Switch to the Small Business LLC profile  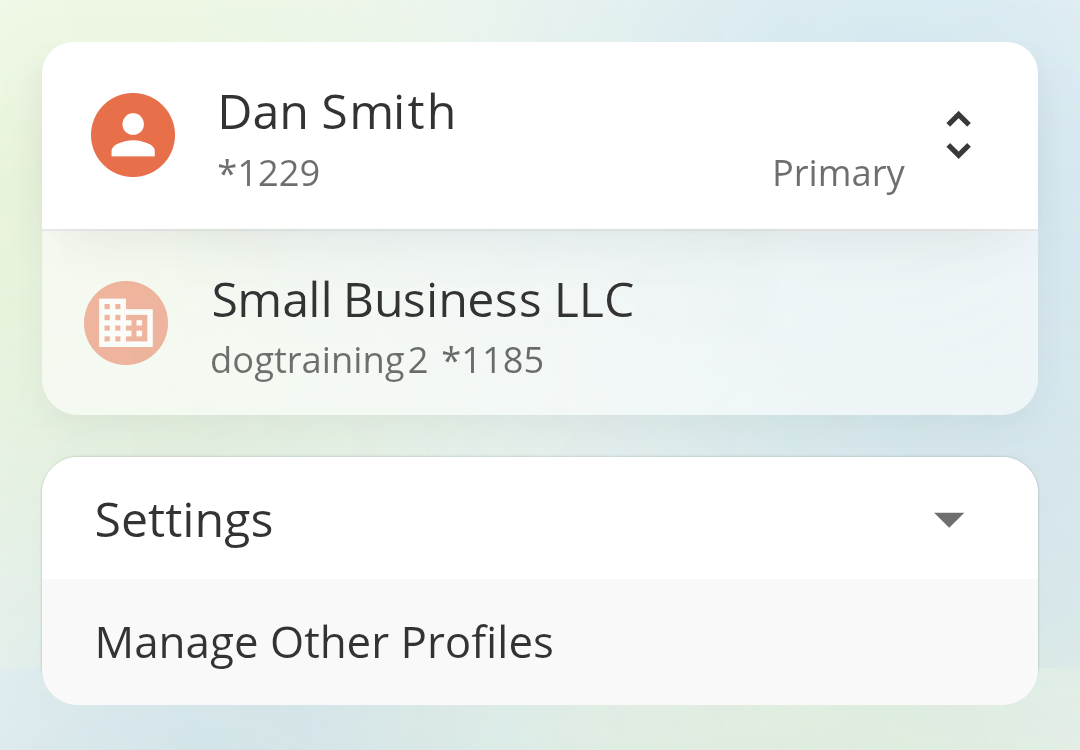point(540,323)
